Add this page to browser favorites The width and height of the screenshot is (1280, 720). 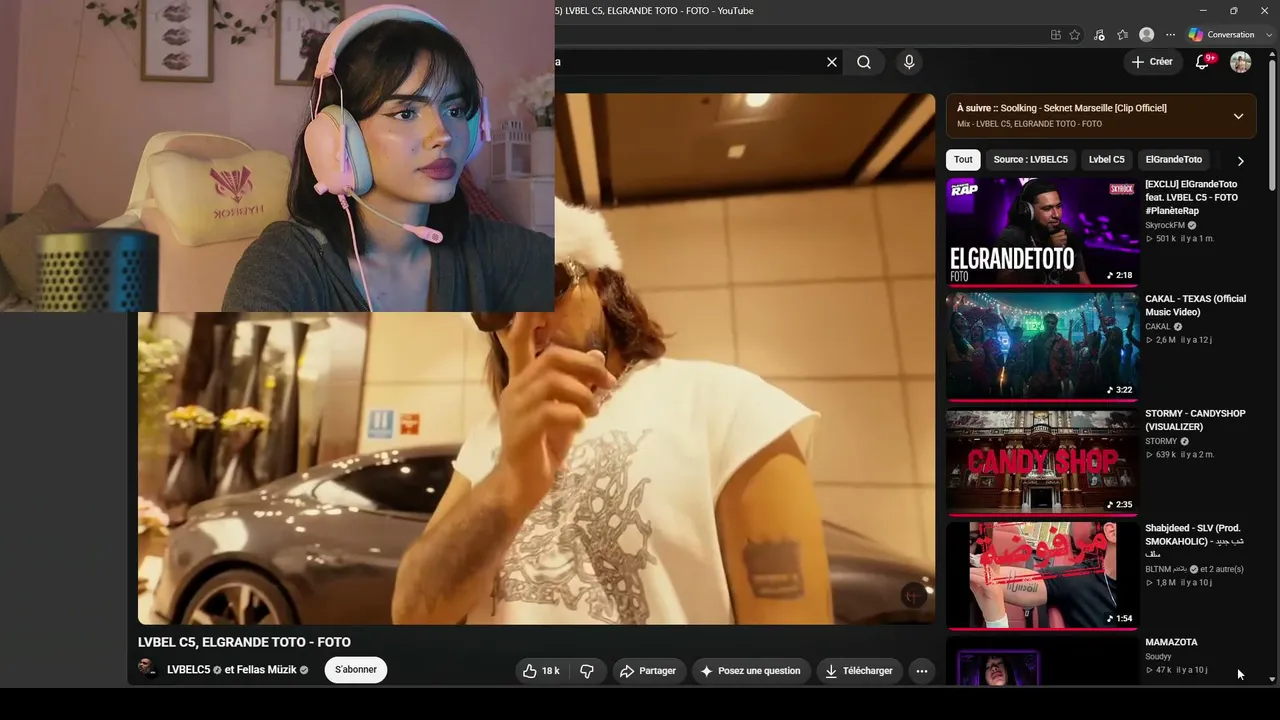1075,35
